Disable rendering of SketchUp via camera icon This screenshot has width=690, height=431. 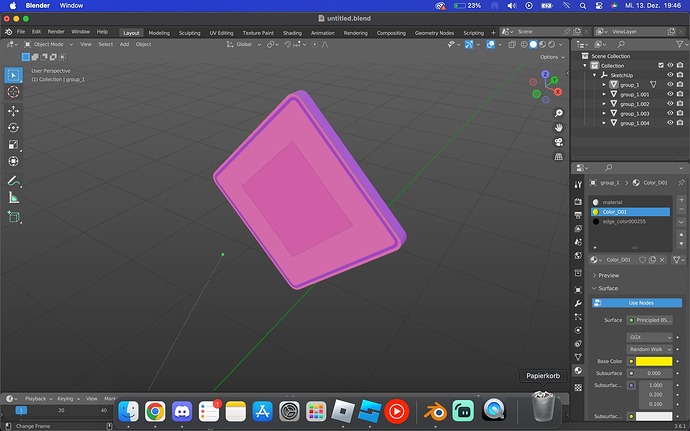[682, 75]
